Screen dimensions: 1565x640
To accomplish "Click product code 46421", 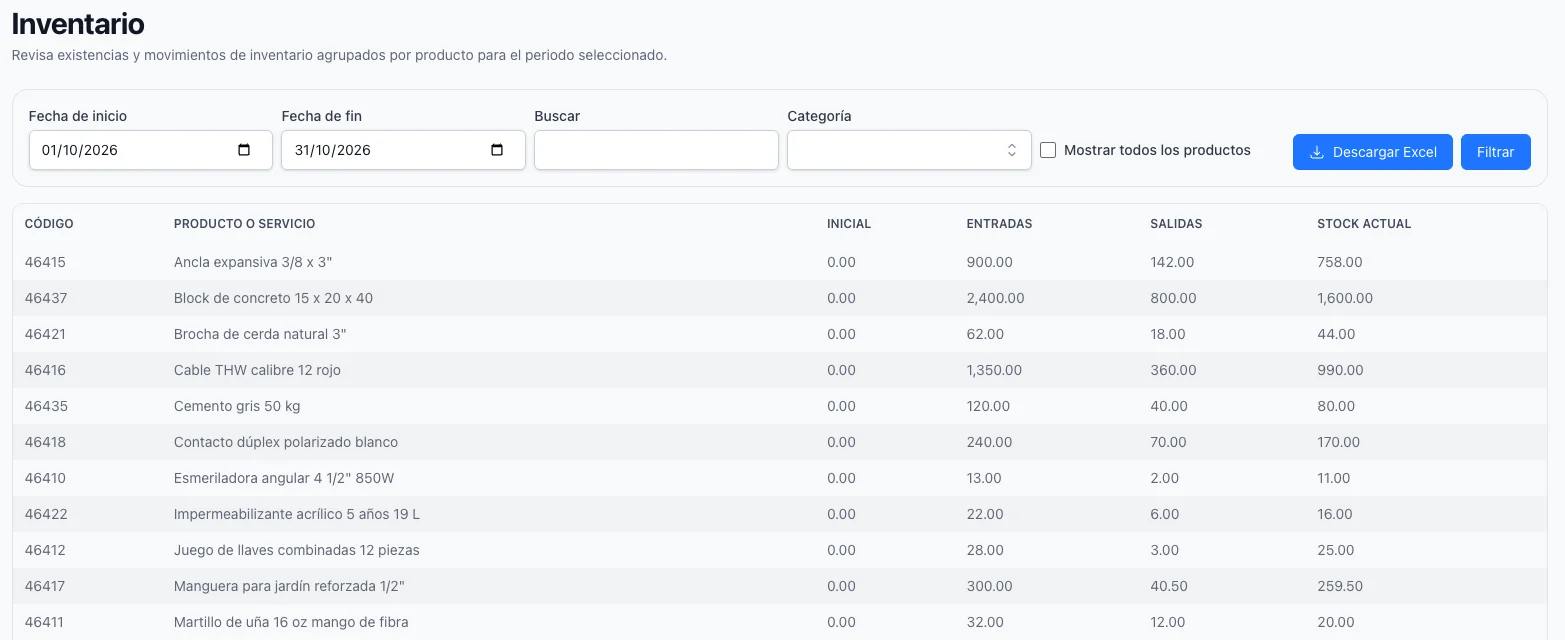I will (x=45, y=334).
